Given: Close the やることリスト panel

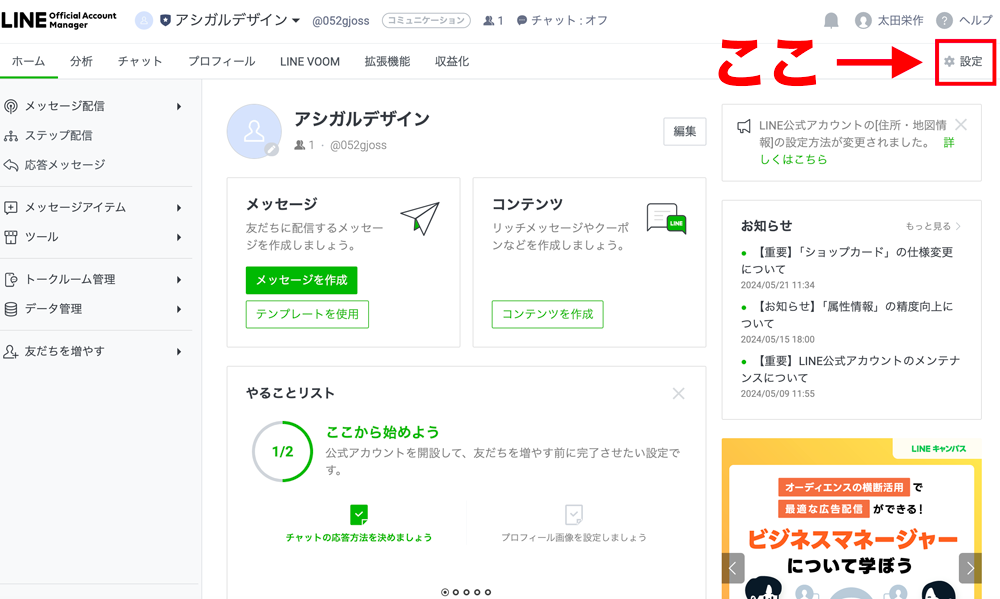Looking at the screenshot, I should click(679, 394).
